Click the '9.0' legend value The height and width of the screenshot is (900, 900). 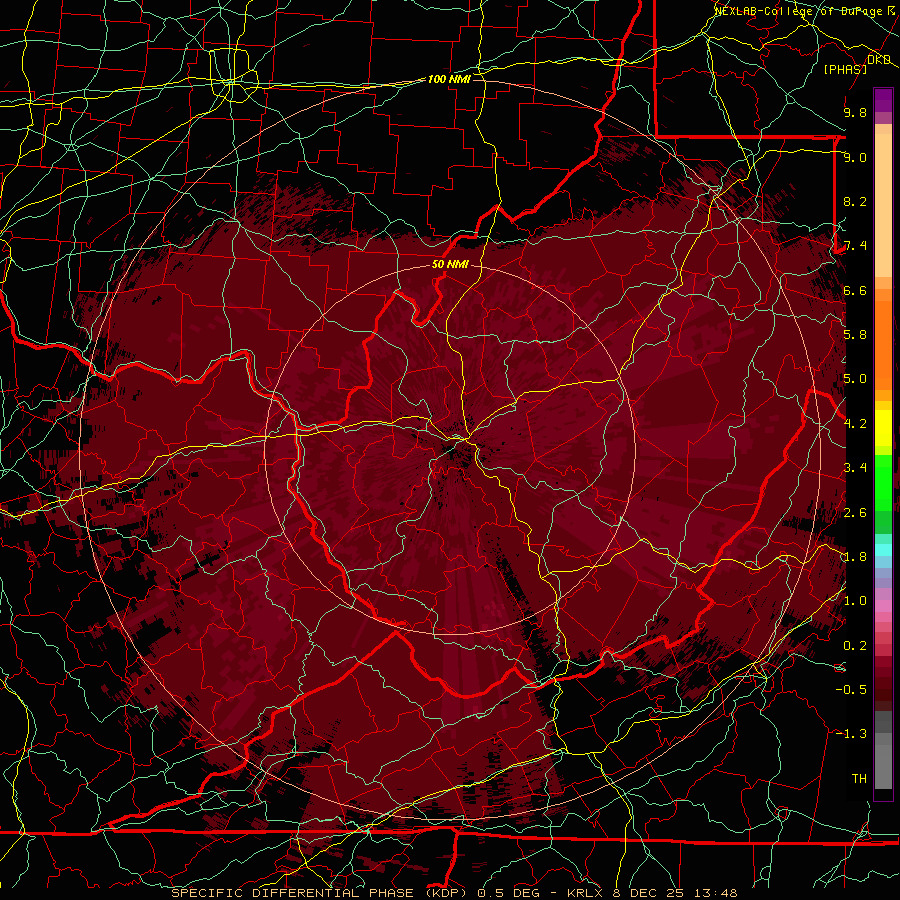(x=855, y=157)
